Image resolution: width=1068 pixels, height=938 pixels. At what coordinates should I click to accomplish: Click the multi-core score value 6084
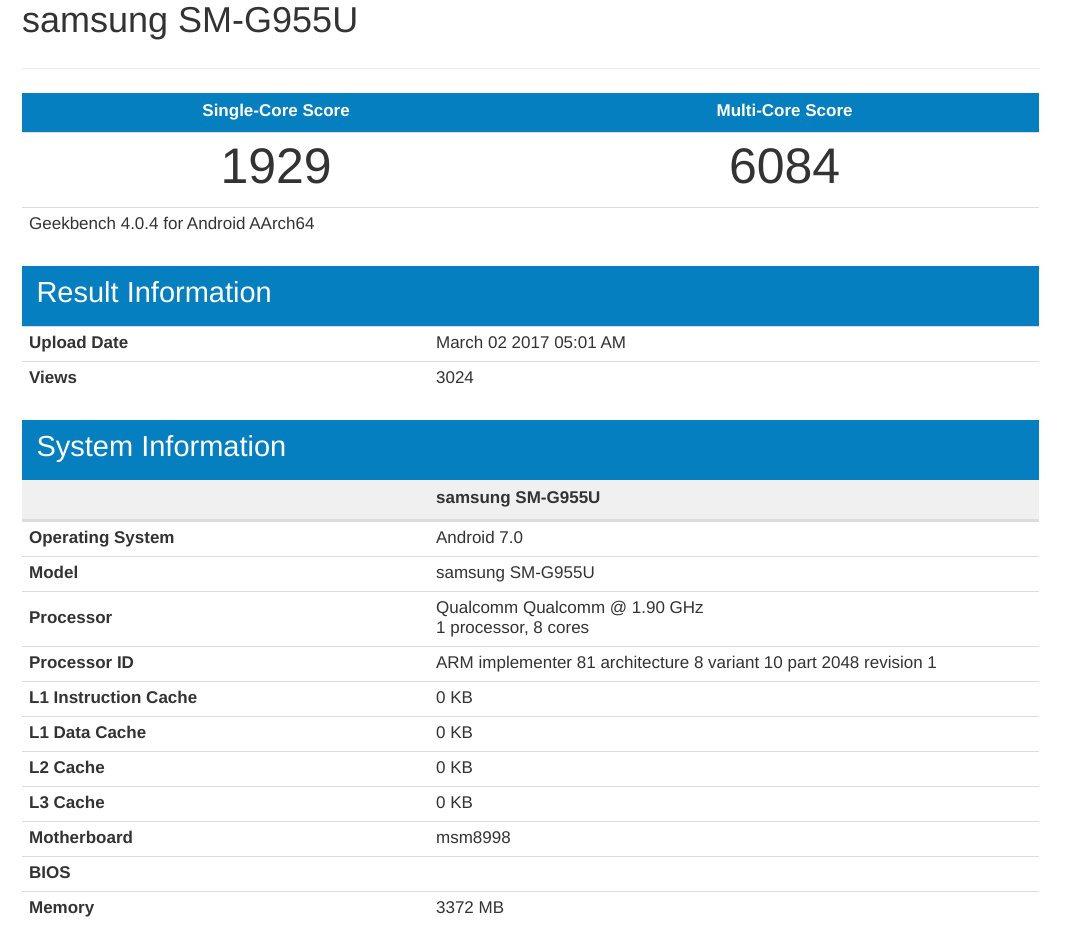pos(784,166)
